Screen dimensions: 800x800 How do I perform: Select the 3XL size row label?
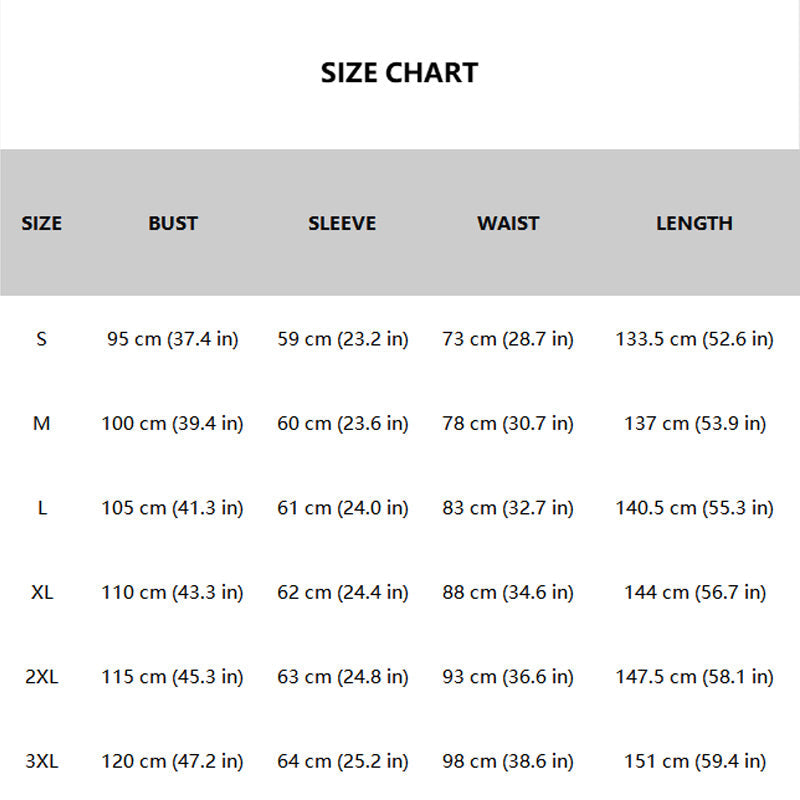[41, 762]
